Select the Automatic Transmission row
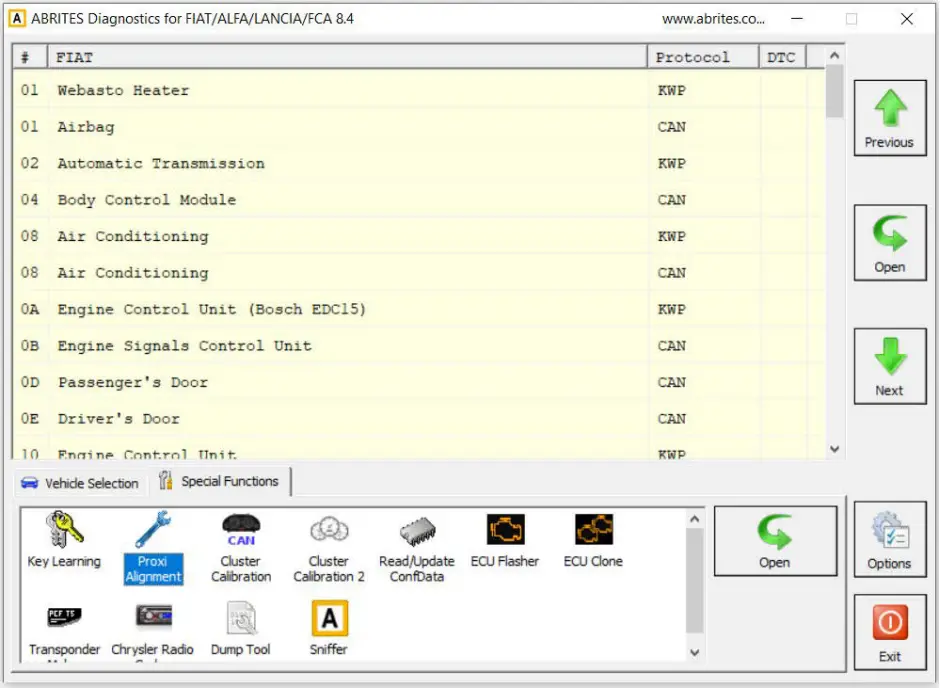 coord(418,164)
